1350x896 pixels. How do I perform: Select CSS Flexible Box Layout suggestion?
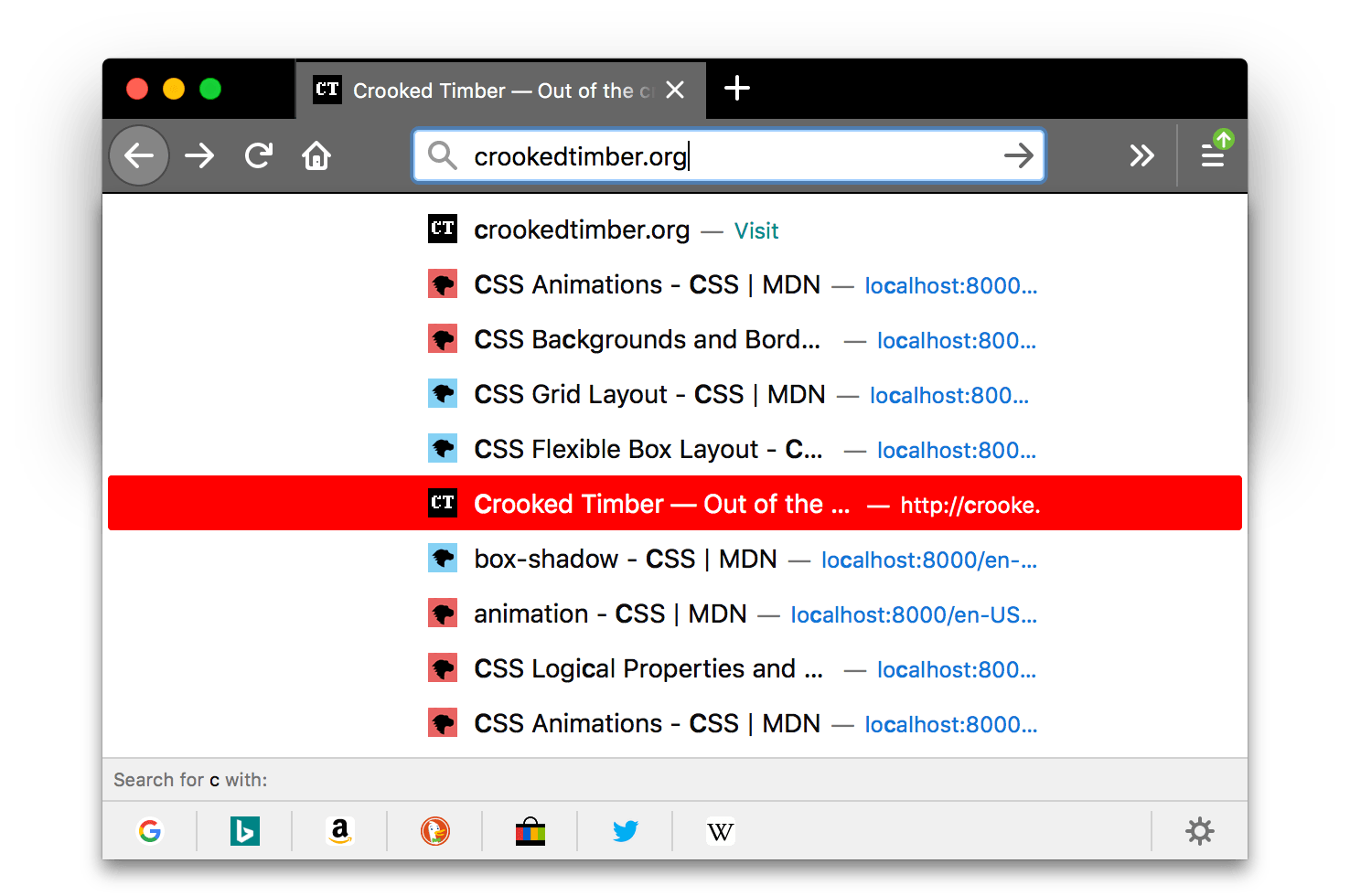(675, 449)
